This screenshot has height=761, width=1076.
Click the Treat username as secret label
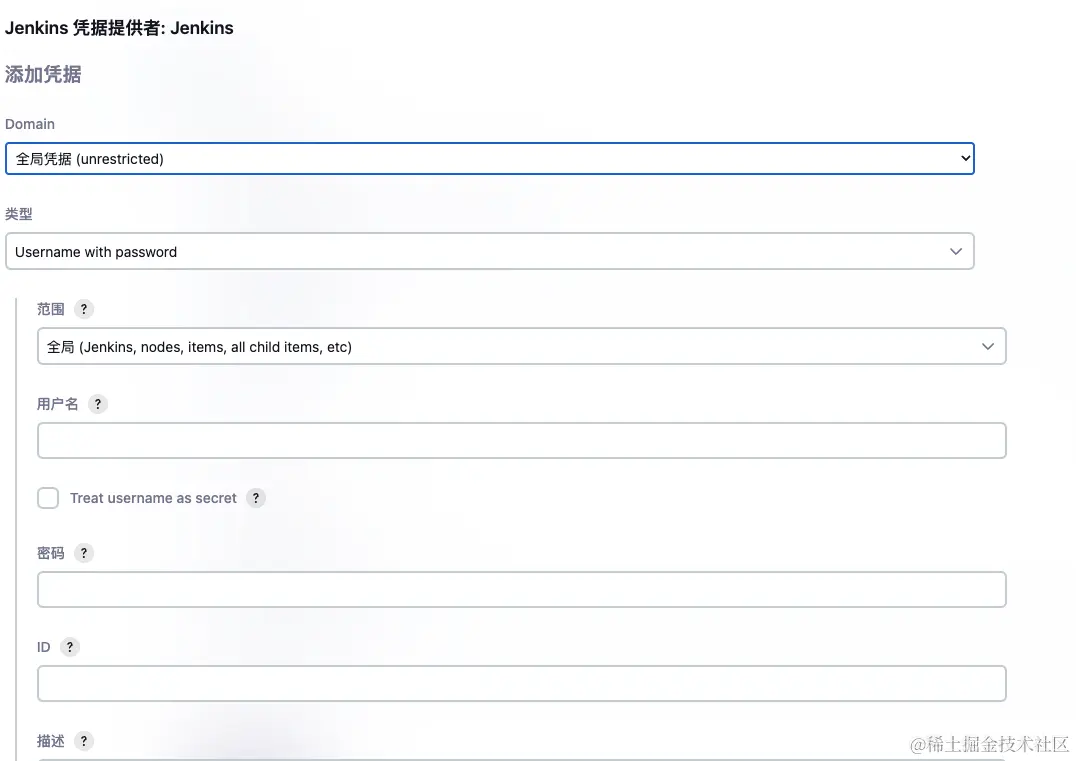[153, 498]
